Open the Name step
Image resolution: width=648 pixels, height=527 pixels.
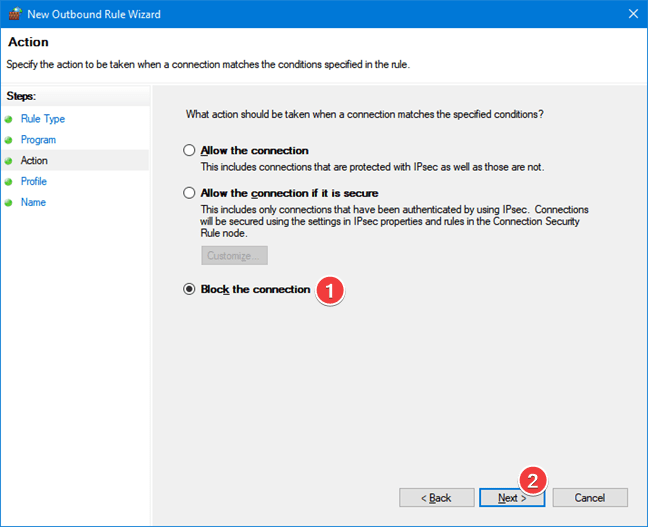[33, 202]
